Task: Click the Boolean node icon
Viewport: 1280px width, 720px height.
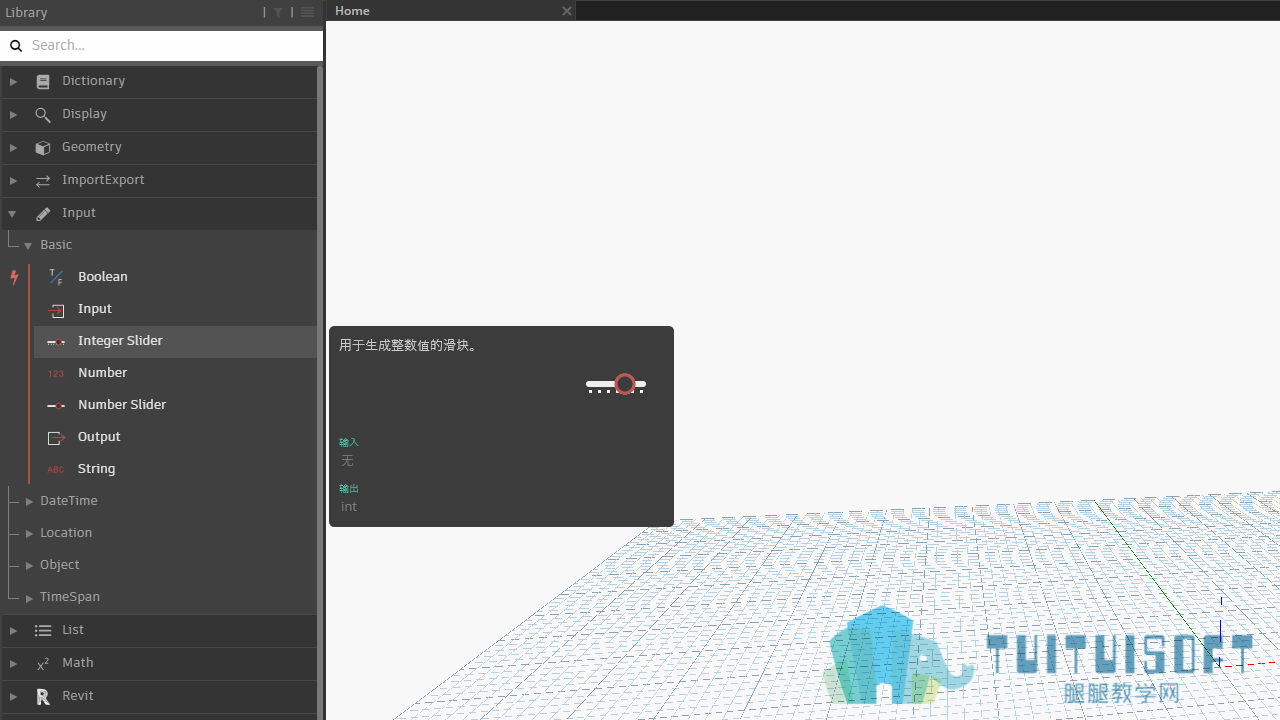Action: point(56,277)
